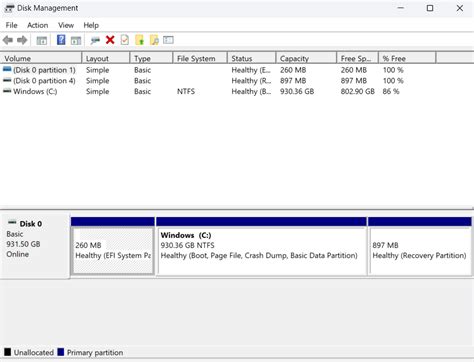Click the yellow folder green arrow icon

click(x=140, y=40)
